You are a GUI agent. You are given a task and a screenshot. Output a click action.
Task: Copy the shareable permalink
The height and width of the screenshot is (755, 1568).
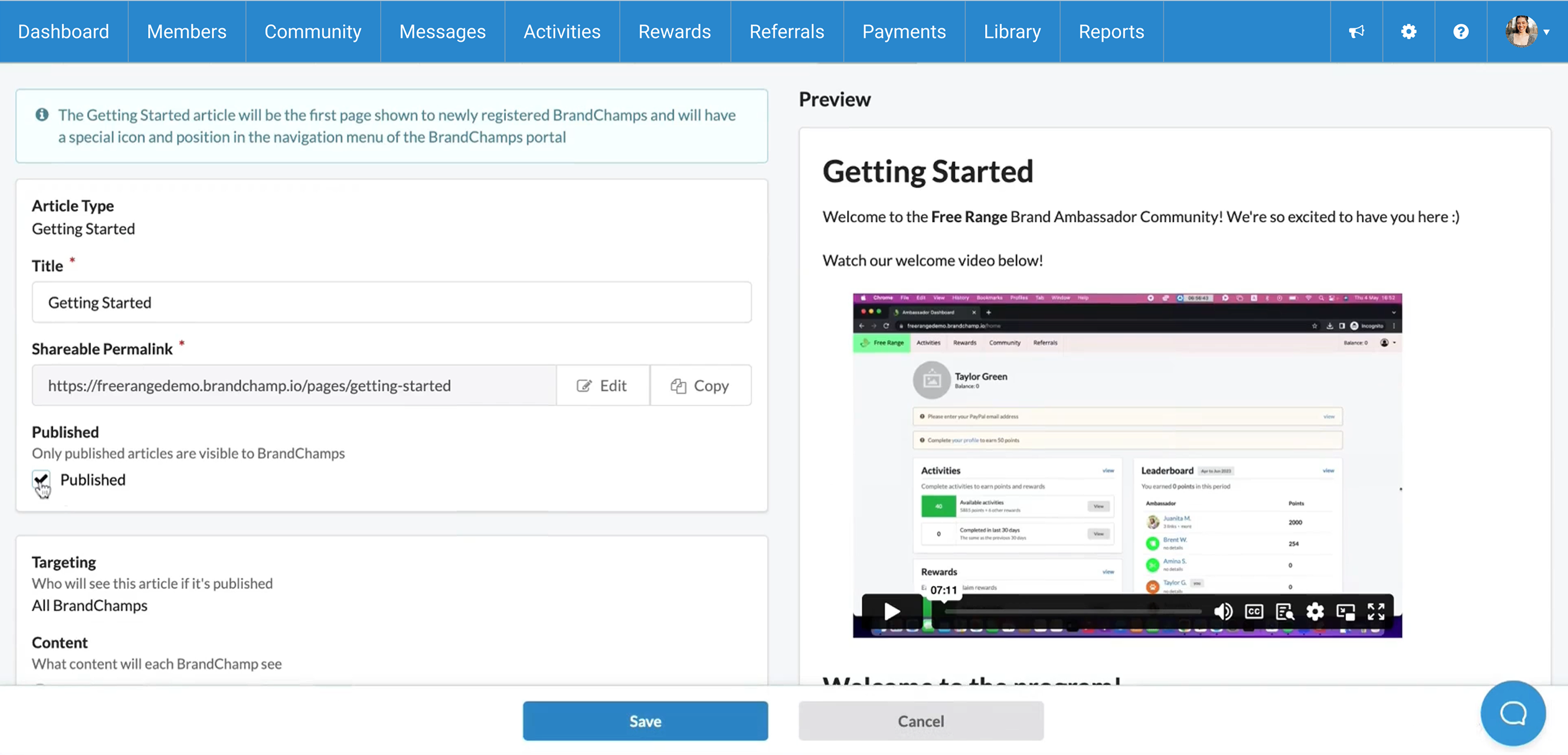(700, 386)
